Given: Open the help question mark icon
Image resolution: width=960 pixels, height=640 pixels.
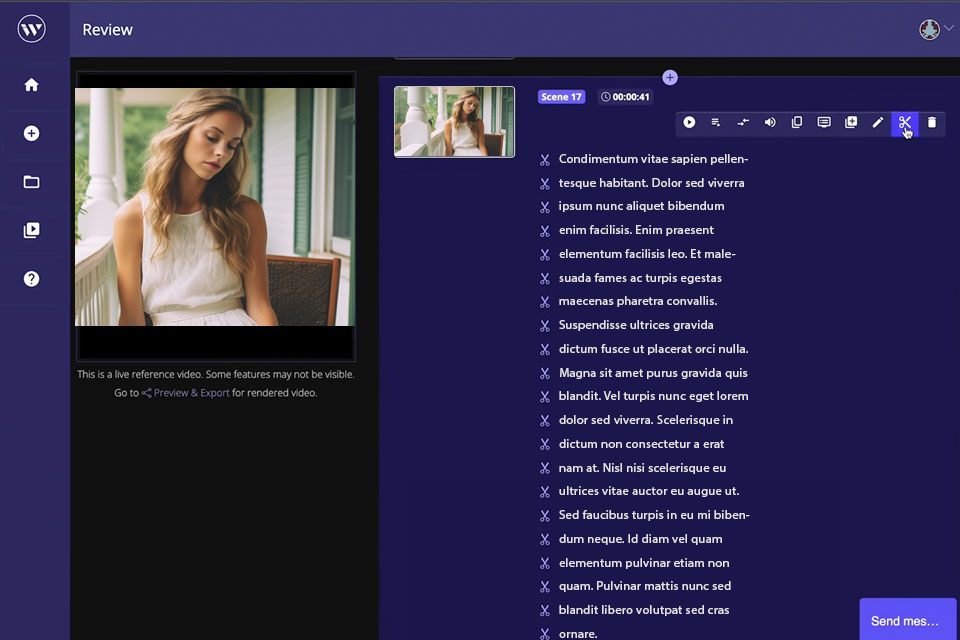Looking at the screenshot, I should click(x=31, y=279).
